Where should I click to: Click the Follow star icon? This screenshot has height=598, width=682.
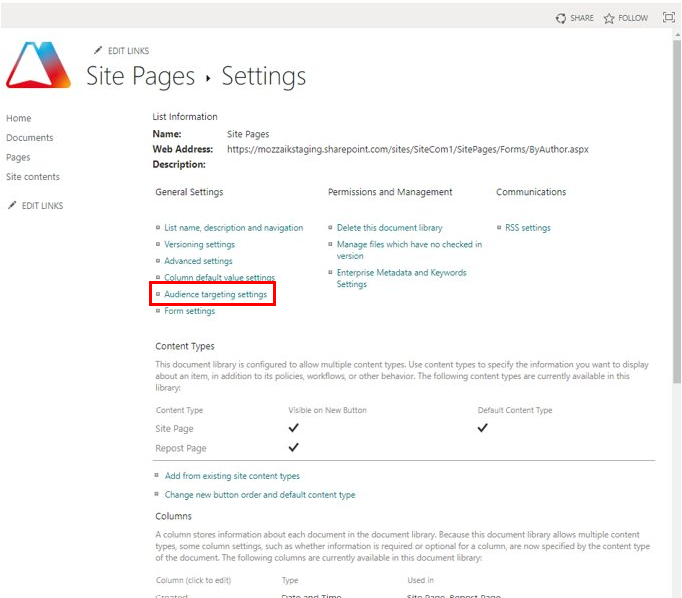(x=609, y=18)
